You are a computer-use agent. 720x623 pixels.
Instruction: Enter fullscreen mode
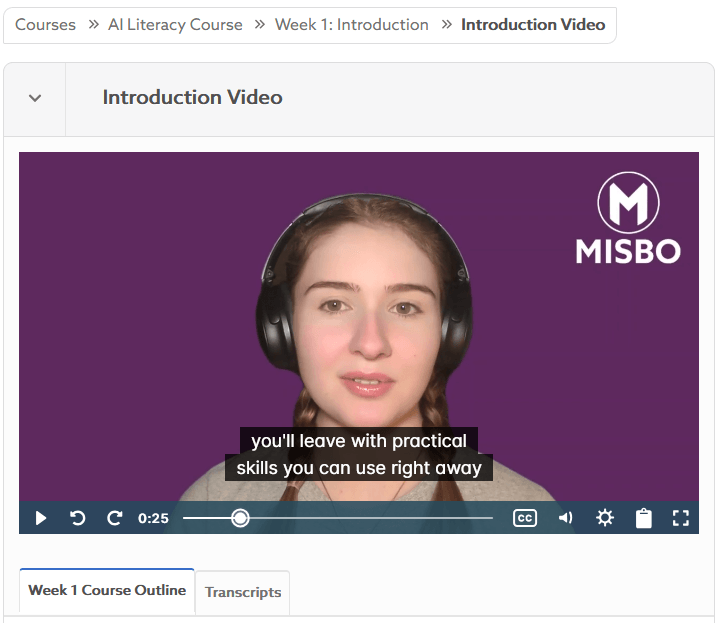pyautogui.click(x=681, y=518)
